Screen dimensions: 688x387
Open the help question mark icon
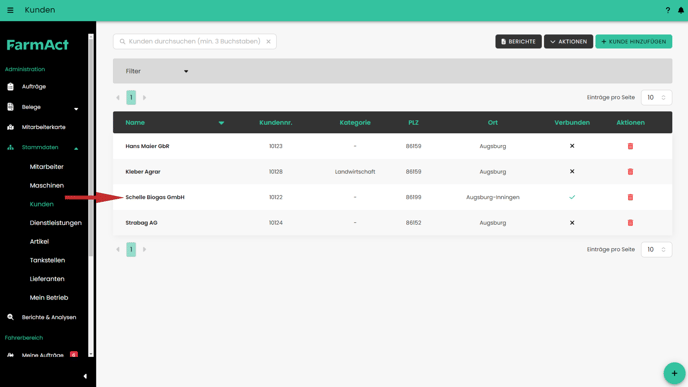click(x=667, y=10)
